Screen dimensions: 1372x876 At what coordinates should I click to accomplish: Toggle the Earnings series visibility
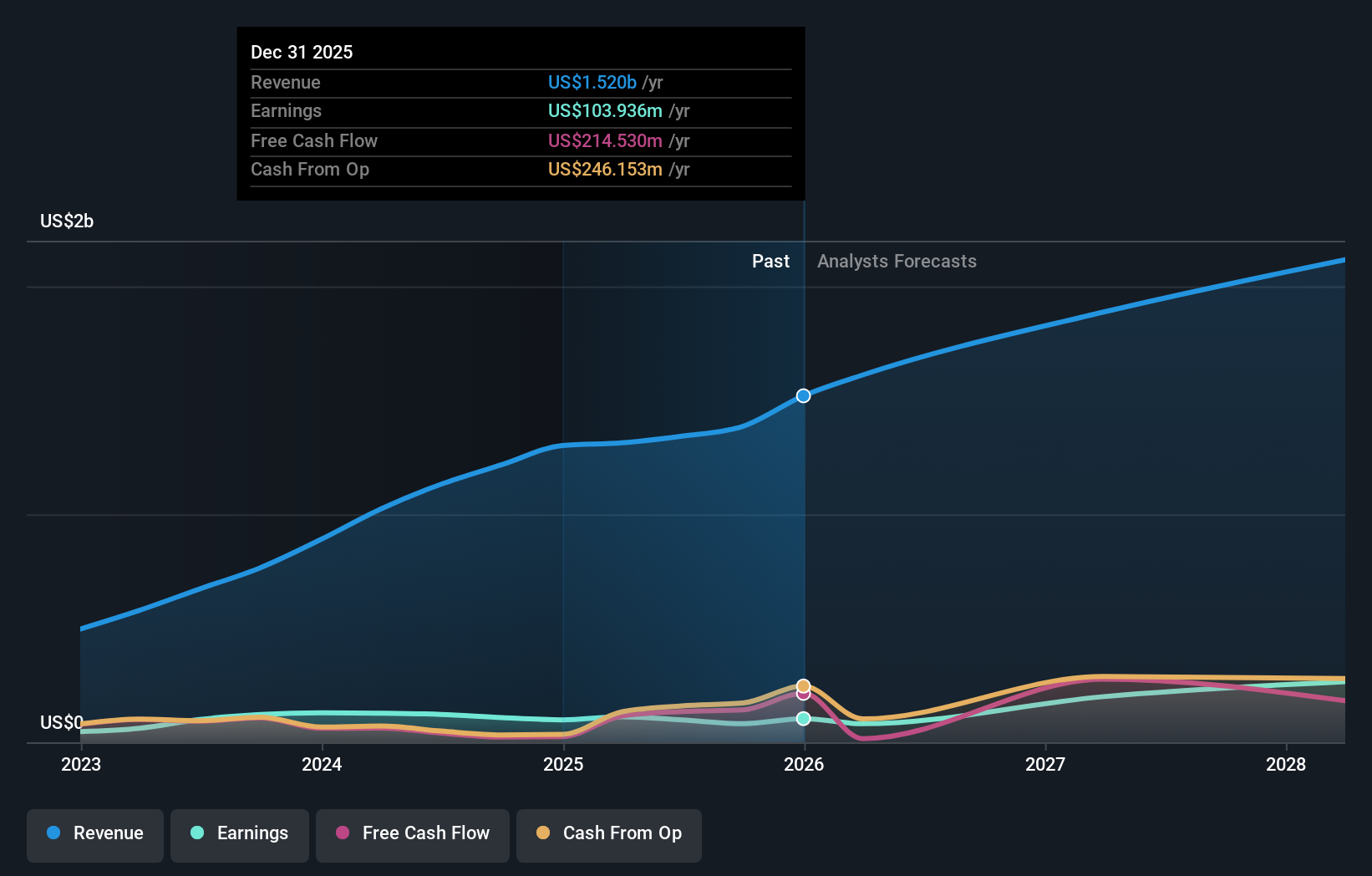pos(240,833)
